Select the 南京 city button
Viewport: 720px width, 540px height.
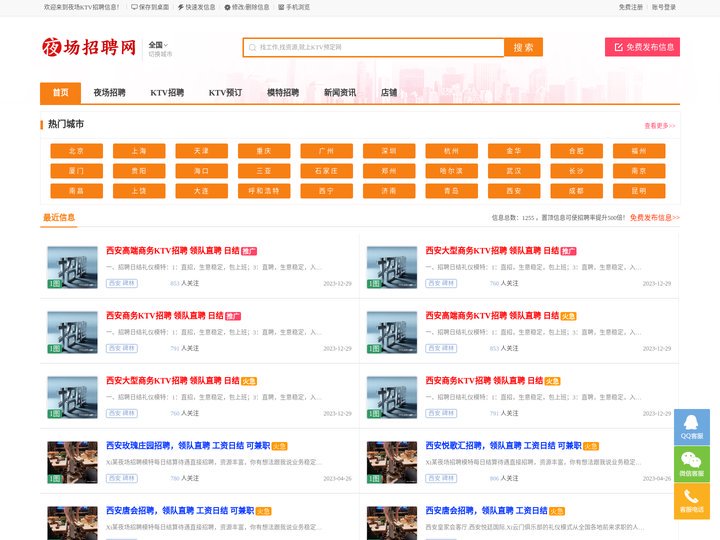[x=639, y=171]
